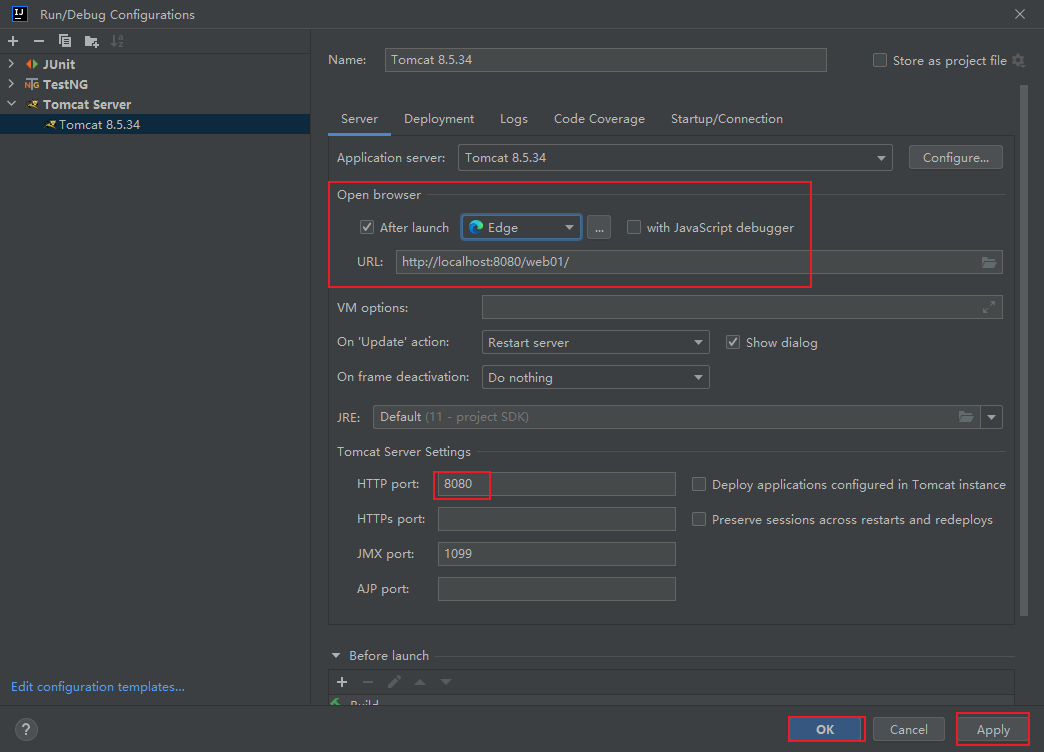This screenshot has height=752, width=1044.
Task: Move Before launch task up
Action: pyautogui.click(x=420, y=682)
